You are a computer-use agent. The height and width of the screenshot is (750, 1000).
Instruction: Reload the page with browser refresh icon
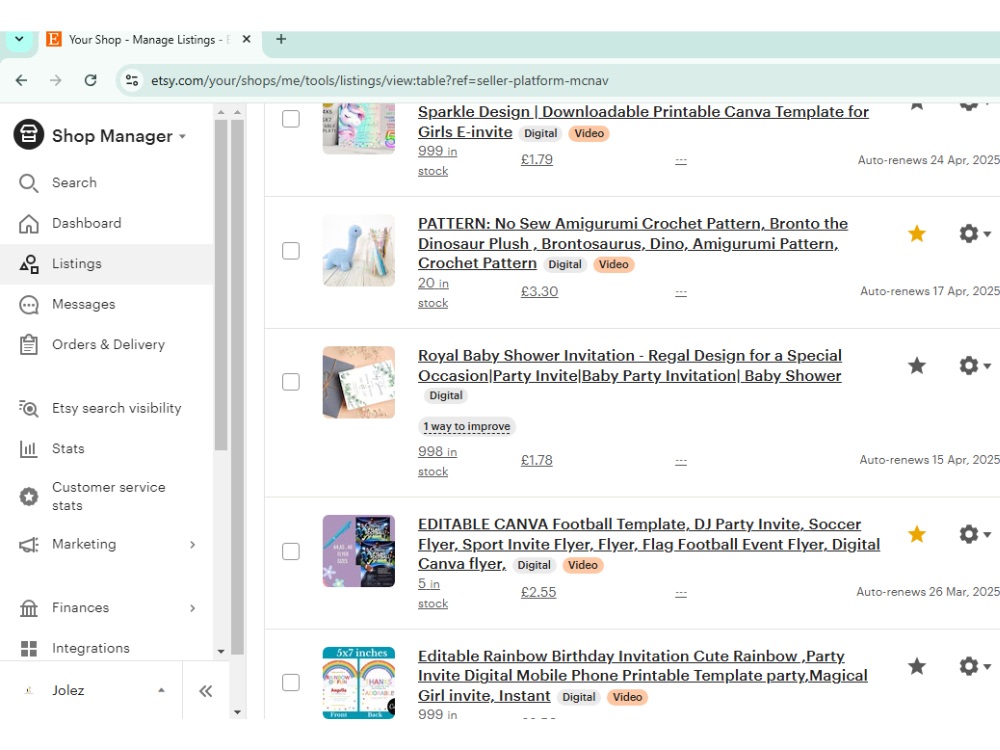91,80
